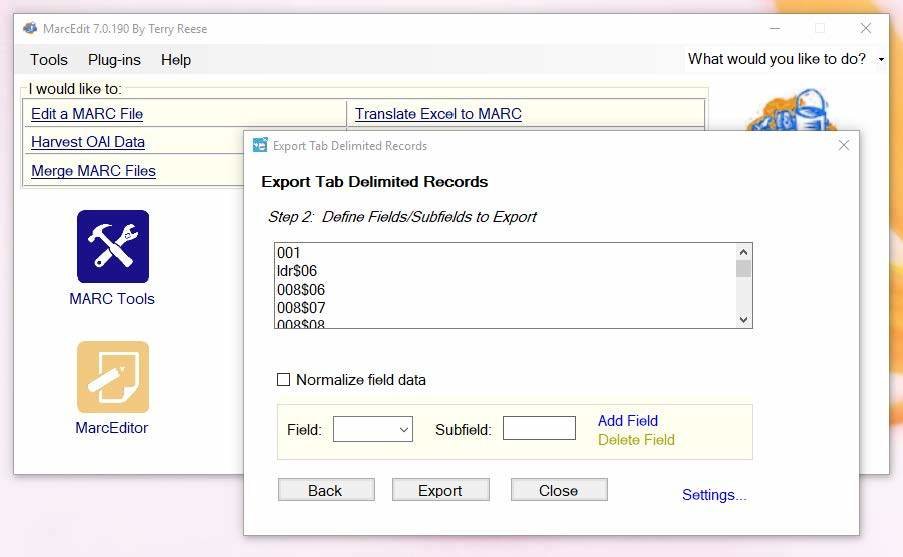Open the Tools menu
The width and height of the screenshot is (903, 557).
pyautogui.click(x=49, y=60)
